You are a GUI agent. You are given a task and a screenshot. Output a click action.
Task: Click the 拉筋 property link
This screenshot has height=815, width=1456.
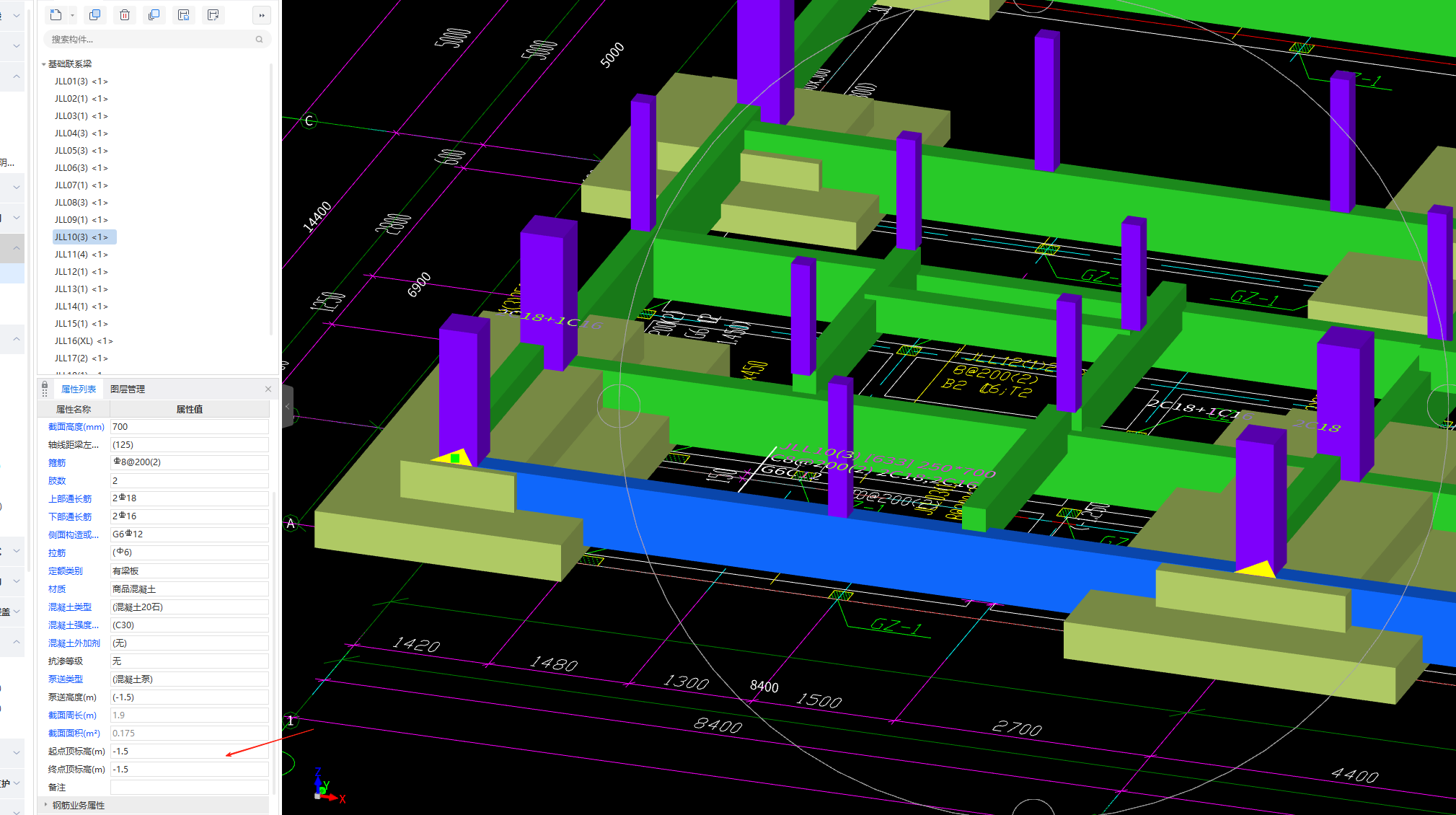[x=57, y=553]
